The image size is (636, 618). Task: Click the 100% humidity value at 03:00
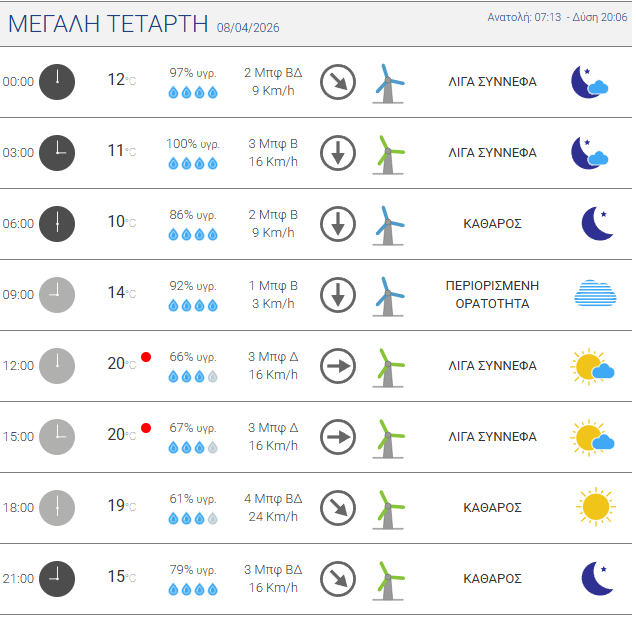tap(192, 143)
